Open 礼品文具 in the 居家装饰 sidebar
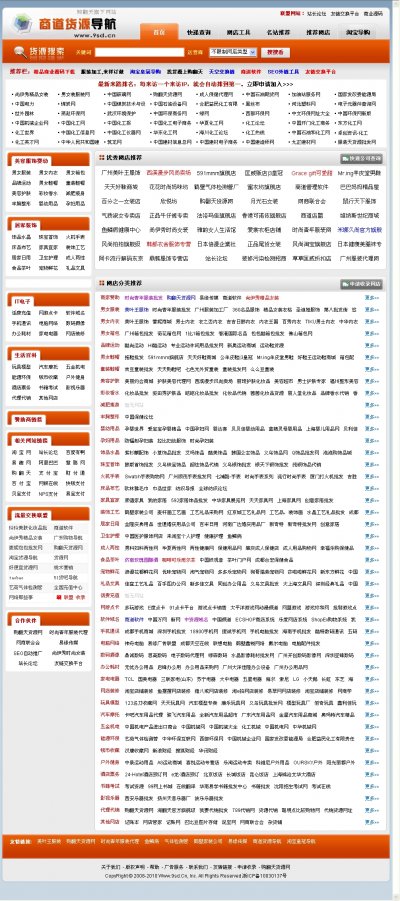The image size is (400, 901). click(x=75, y=268)
